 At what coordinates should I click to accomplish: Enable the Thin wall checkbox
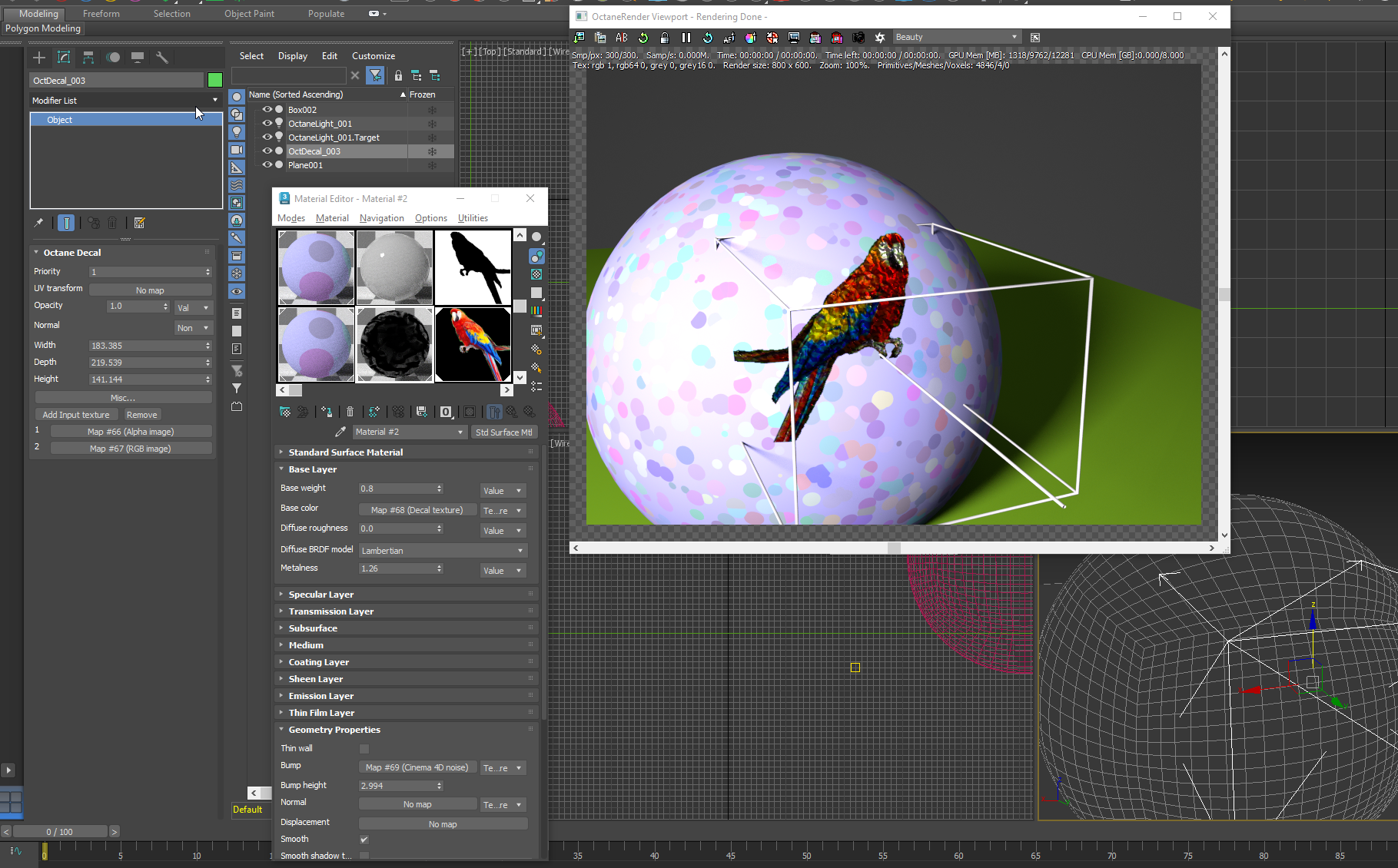[x=364, y=749]
